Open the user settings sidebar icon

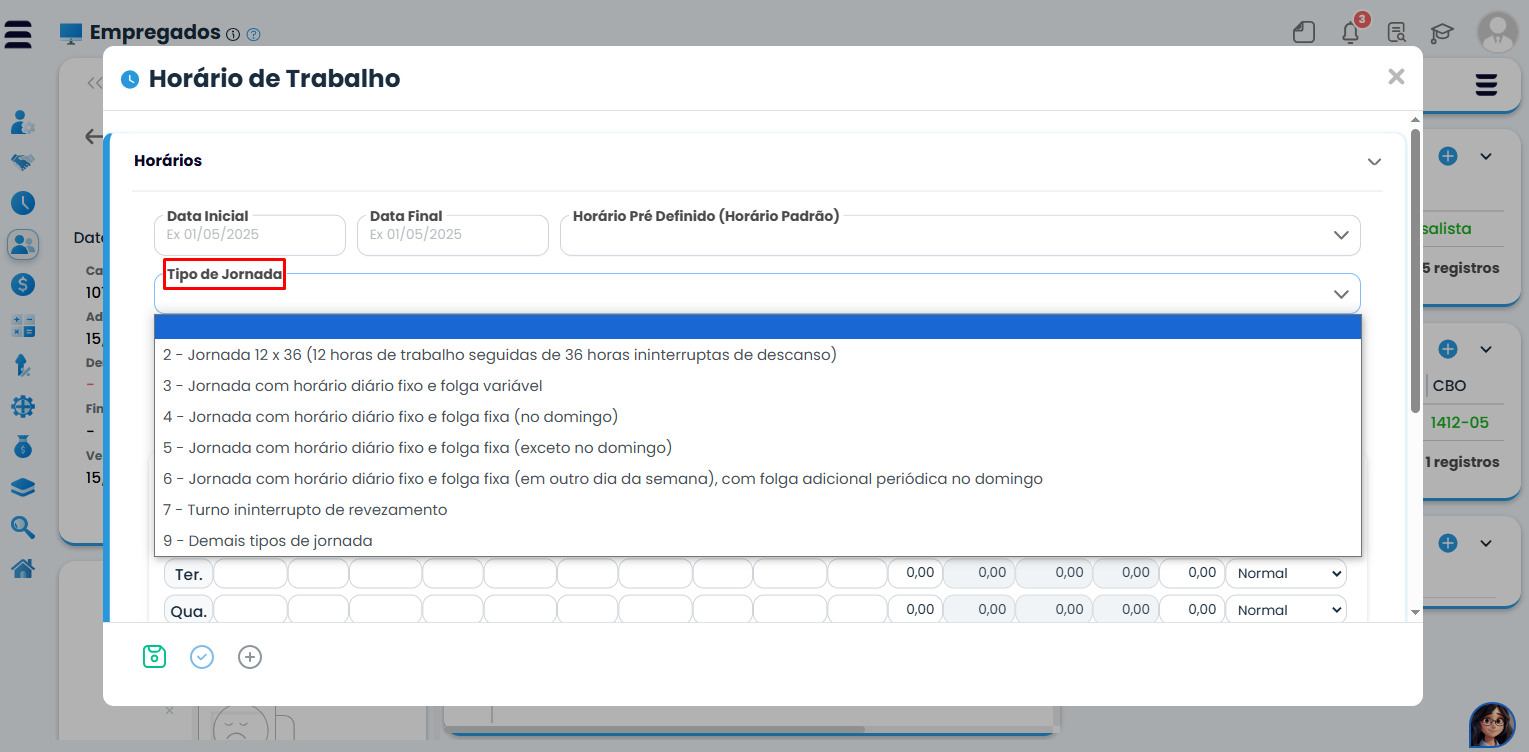pyautogui.click(x=23, y=123)
